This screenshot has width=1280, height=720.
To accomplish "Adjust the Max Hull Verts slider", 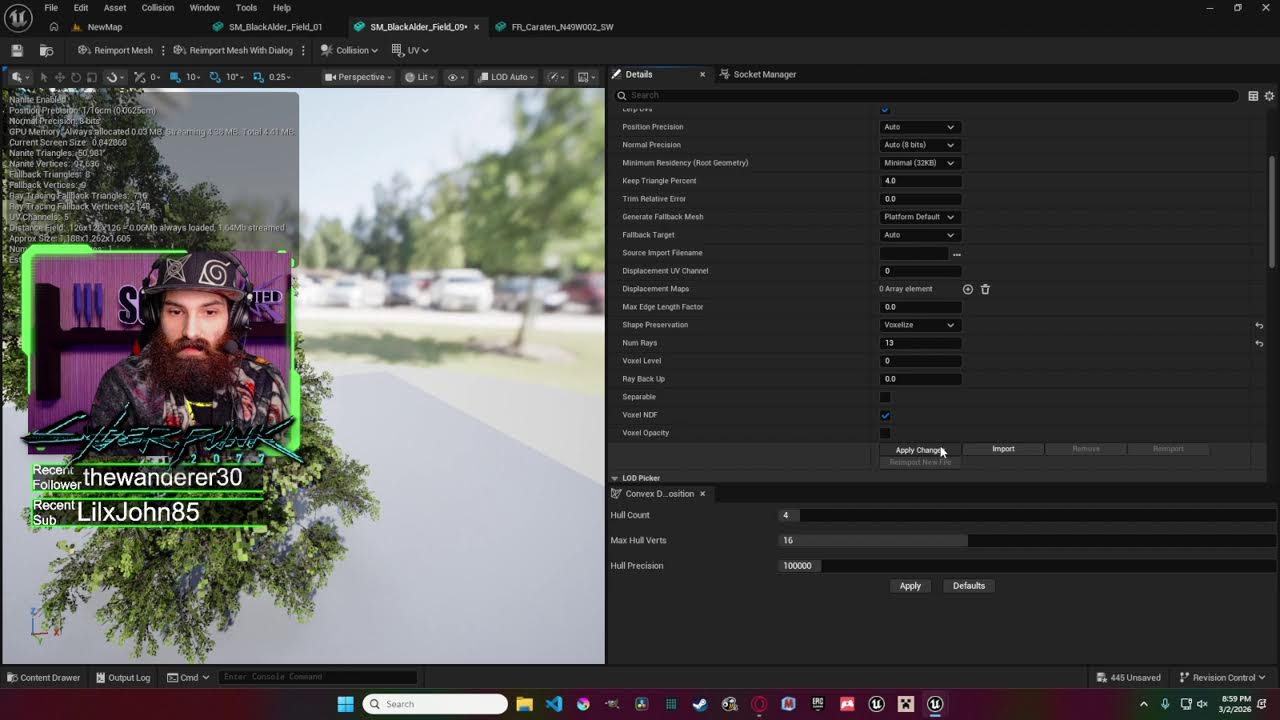I will click(1027, 540).
